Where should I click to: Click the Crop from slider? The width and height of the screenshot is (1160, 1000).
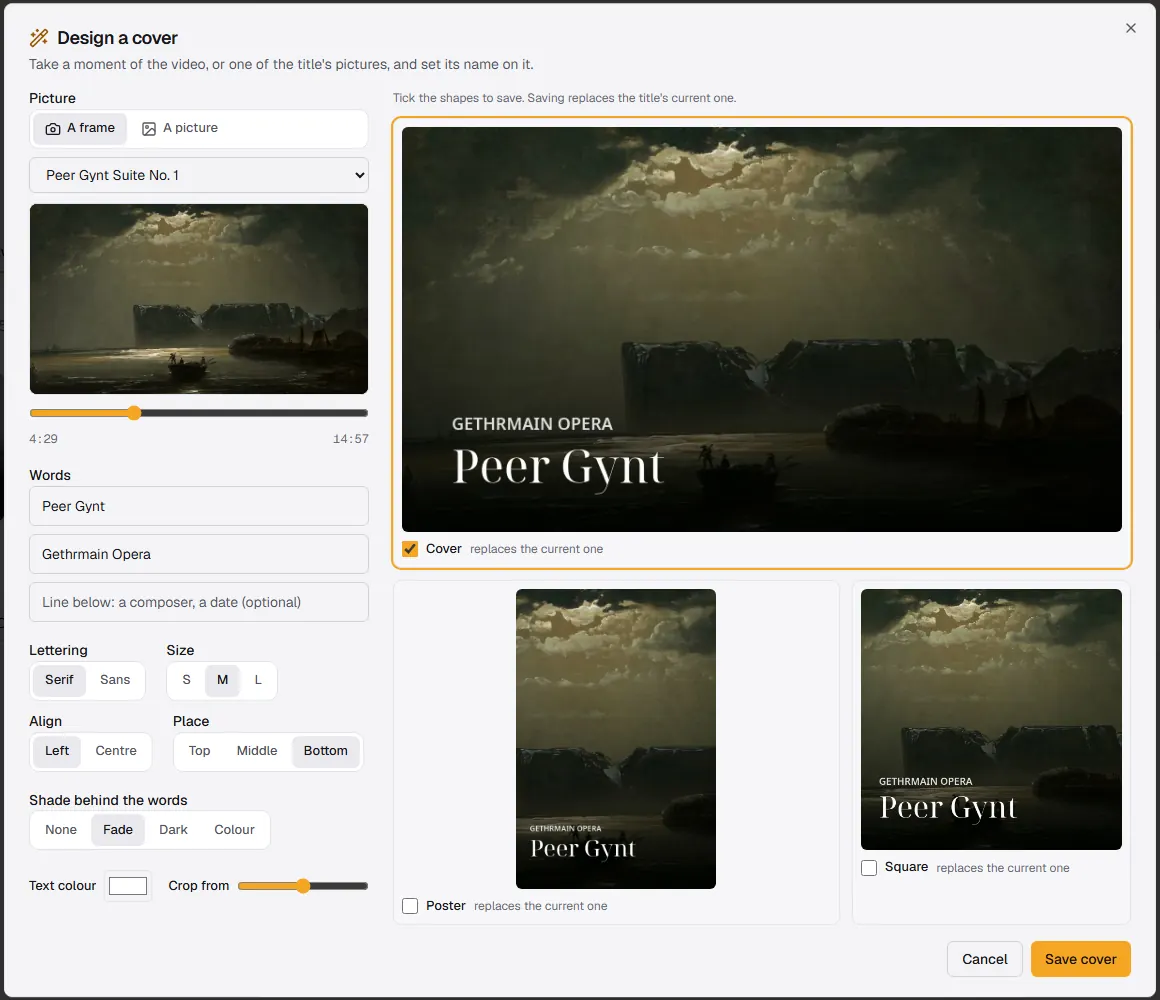coord(303,886)
